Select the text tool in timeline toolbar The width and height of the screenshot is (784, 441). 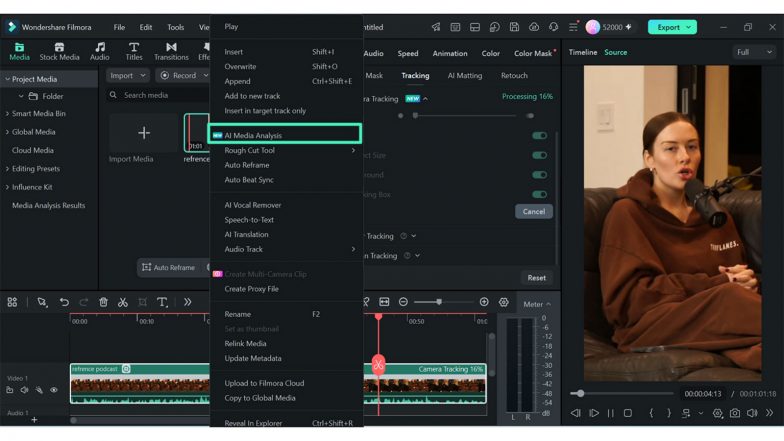point(162,302)
